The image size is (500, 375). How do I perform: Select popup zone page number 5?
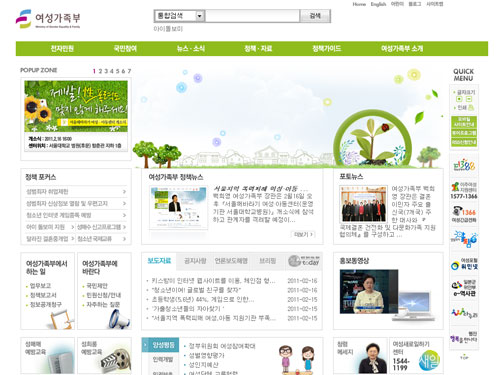tap(117, 71)
